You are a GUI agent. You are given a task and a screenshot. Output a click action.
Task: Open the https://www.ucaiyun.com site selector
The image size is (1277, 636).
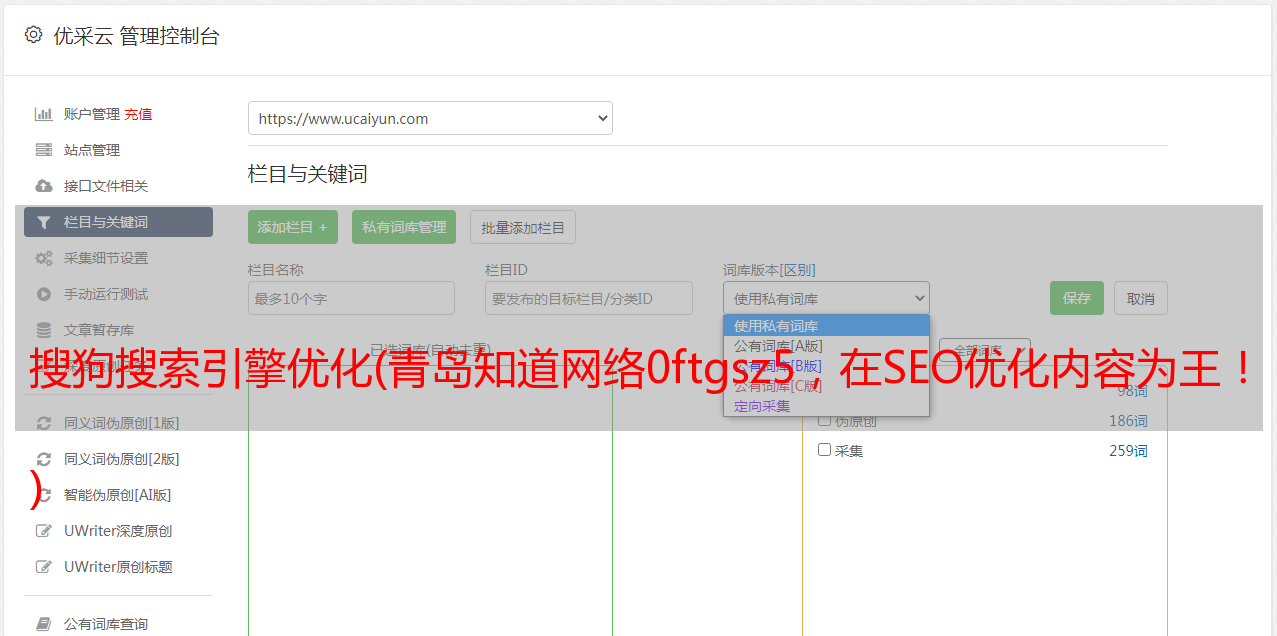pos(430,118)
